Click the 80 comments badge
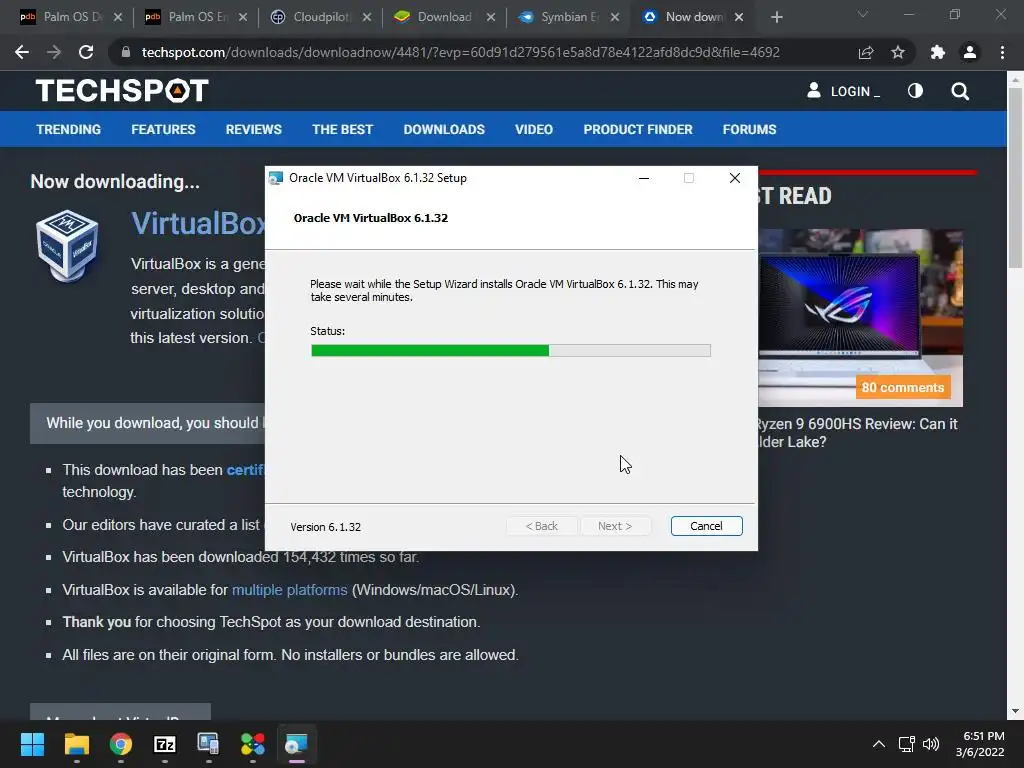Screen dimensions: 1024x768 [903, 387]
